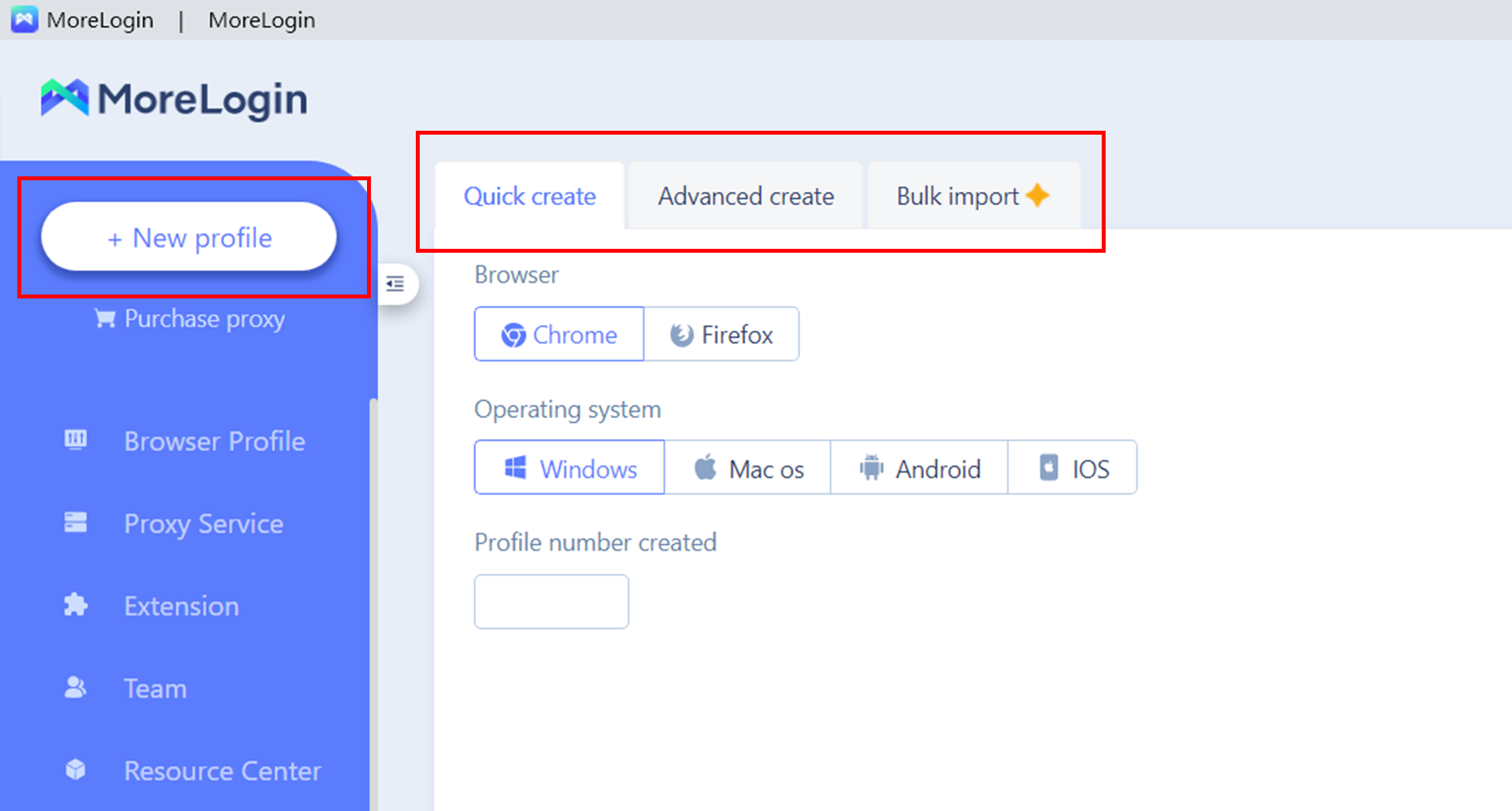
Task: Click the Profile number created input field
Action: 550,601
